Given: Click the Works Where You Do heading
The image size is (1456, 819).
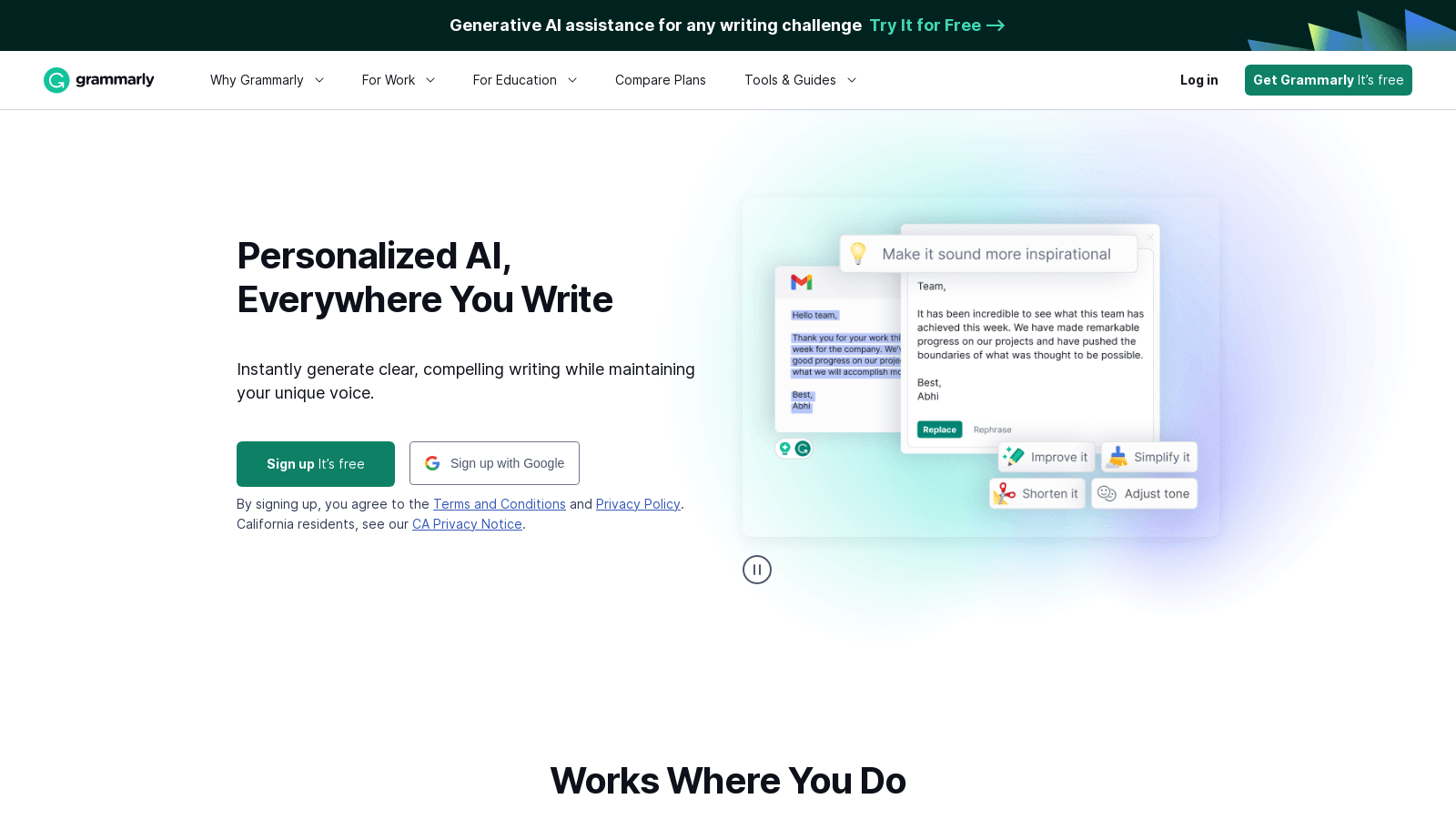Looking at the screenshot, I should [x=728, y=781].
